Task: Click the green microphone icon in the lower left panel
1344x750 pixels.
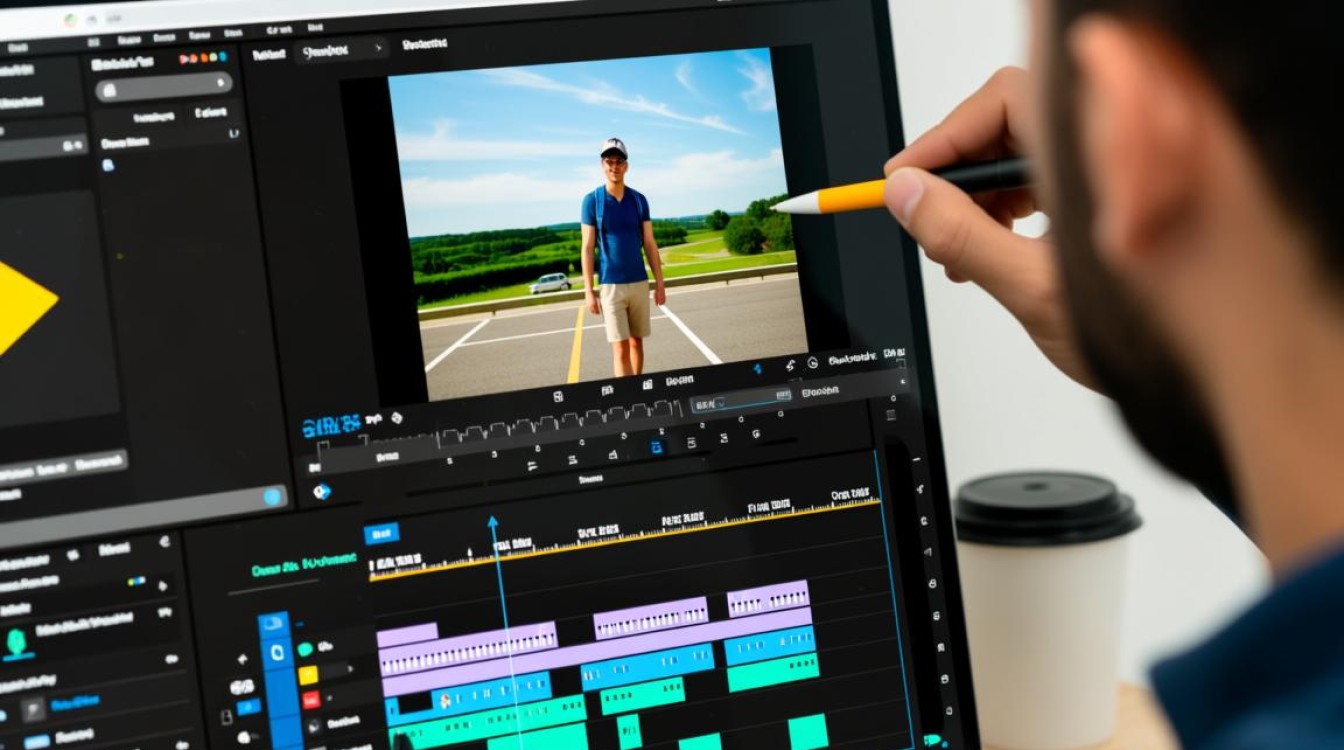Action: coord(17,643)
